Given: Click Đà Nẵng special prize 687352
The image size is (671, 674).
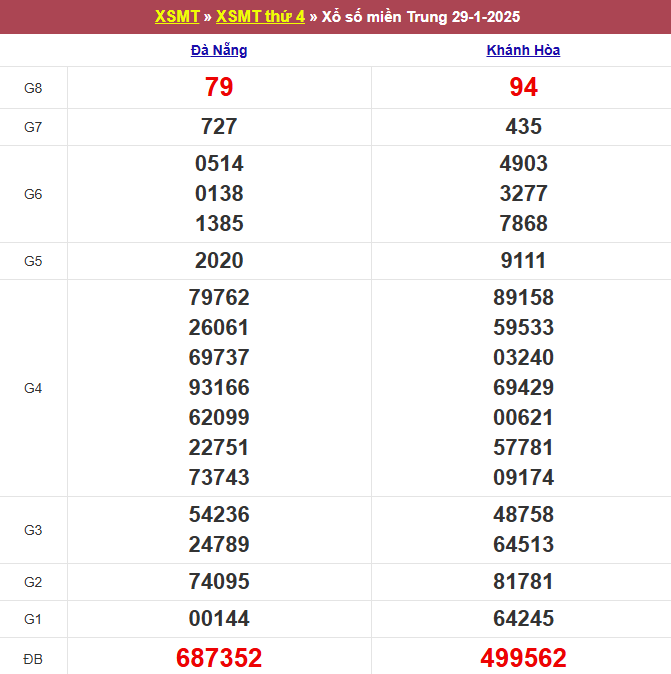Looking at the screenshot, I should click(x=219, y=657).
